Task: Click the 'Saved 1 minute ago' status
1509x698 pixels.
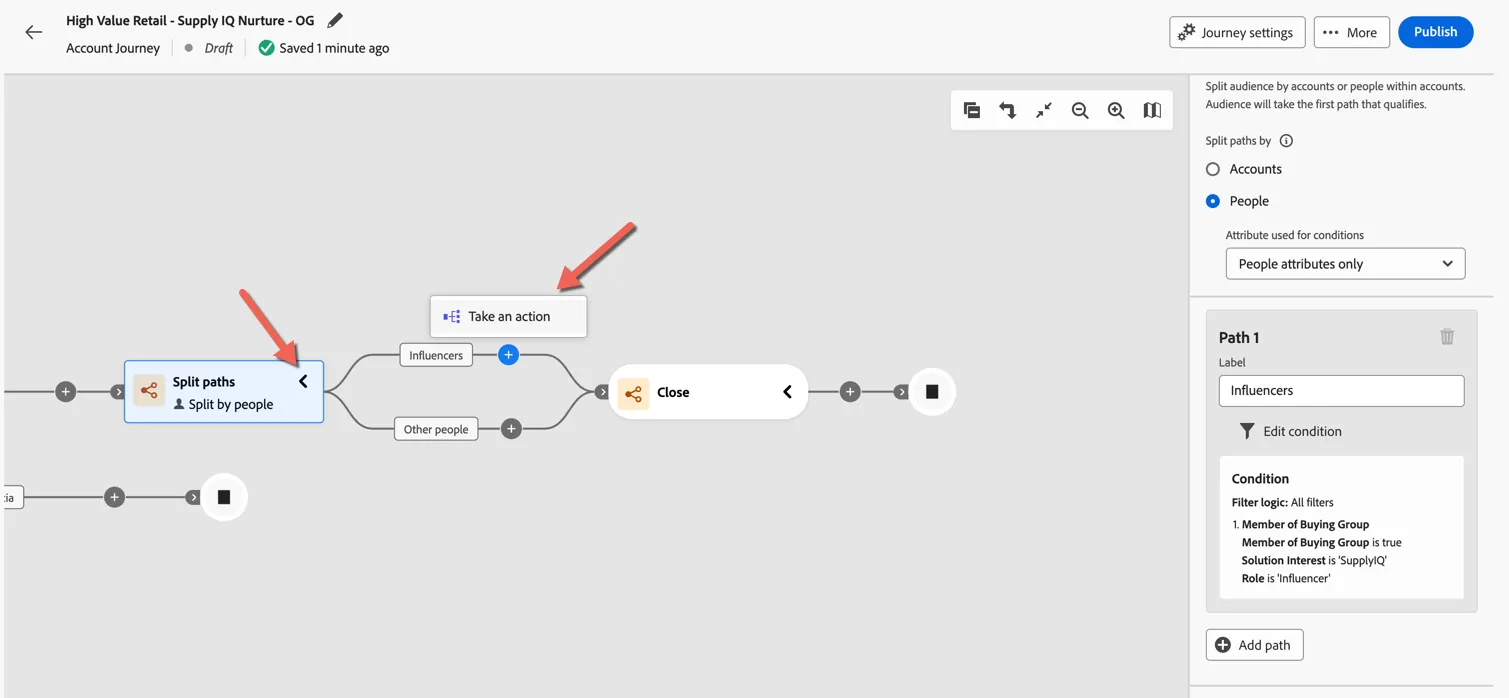Action: 334,48
